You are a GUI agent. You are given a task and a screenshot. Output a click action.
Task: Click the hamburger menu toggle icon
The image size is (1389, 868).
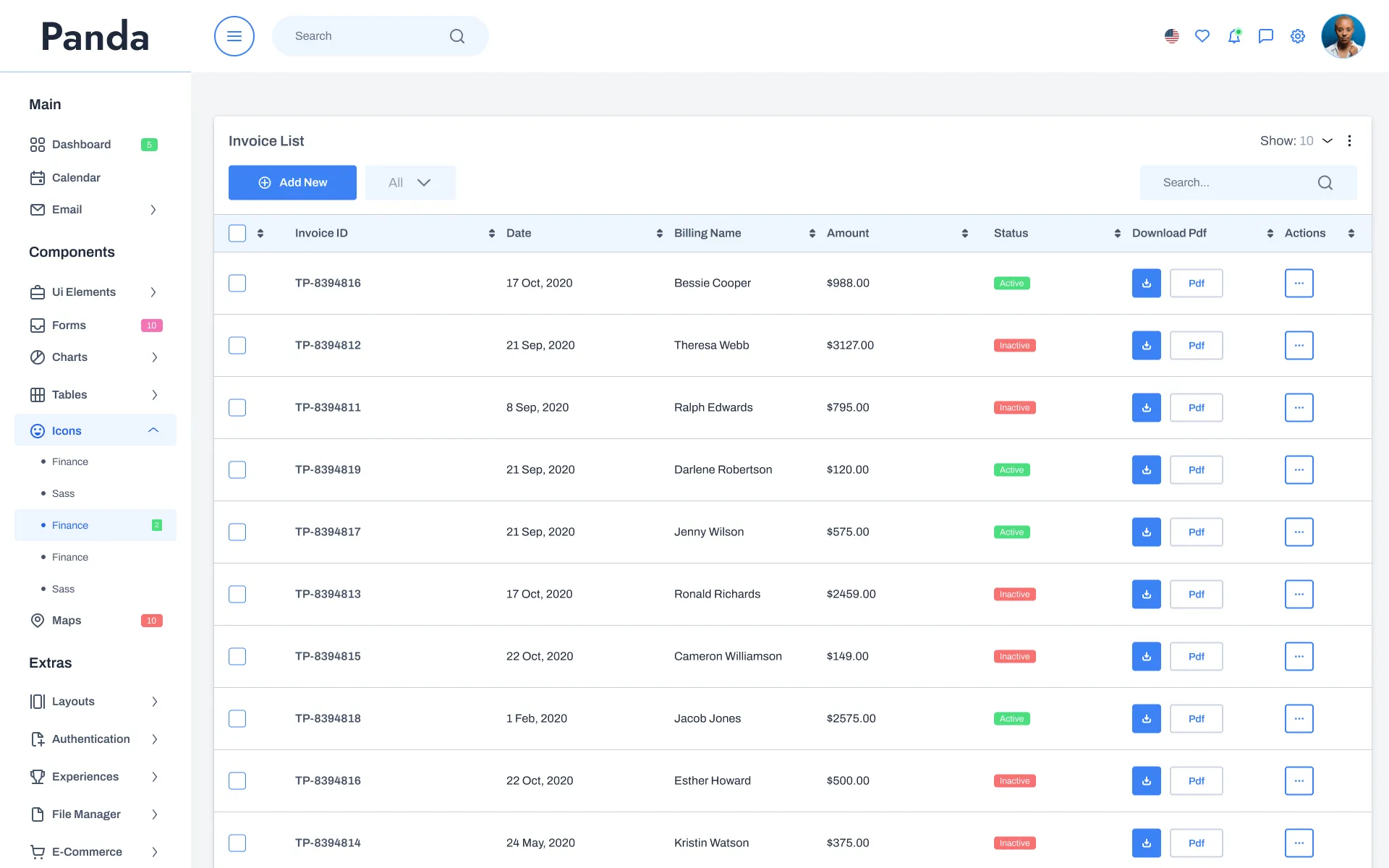tap(234, 36)
